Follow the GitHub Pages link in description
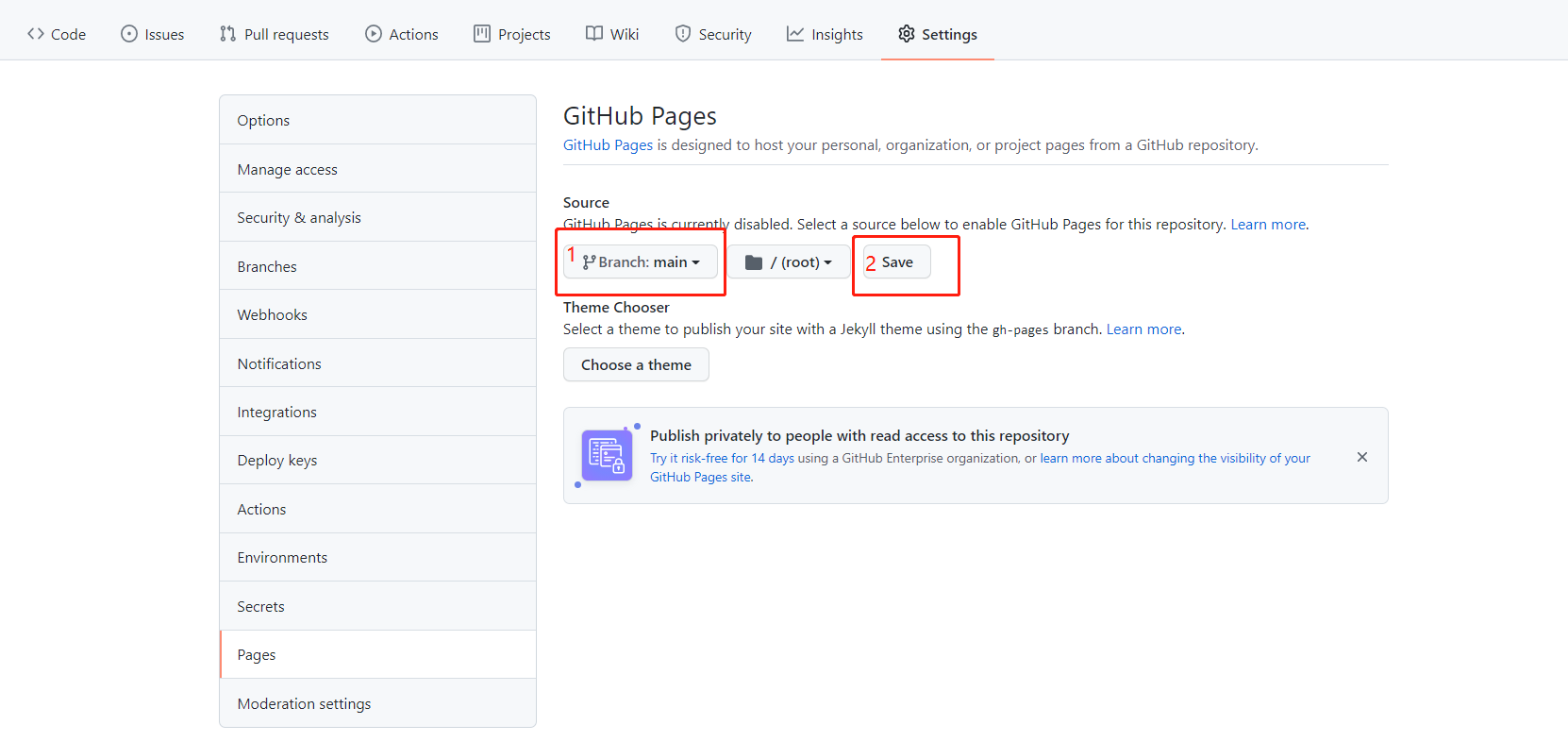 click(x=608, y=144)
